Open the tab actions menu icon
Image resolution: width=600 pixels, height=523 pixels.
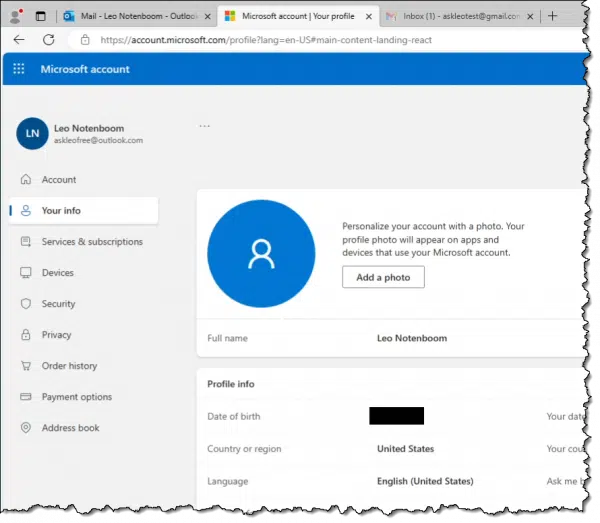click(41, 16)
